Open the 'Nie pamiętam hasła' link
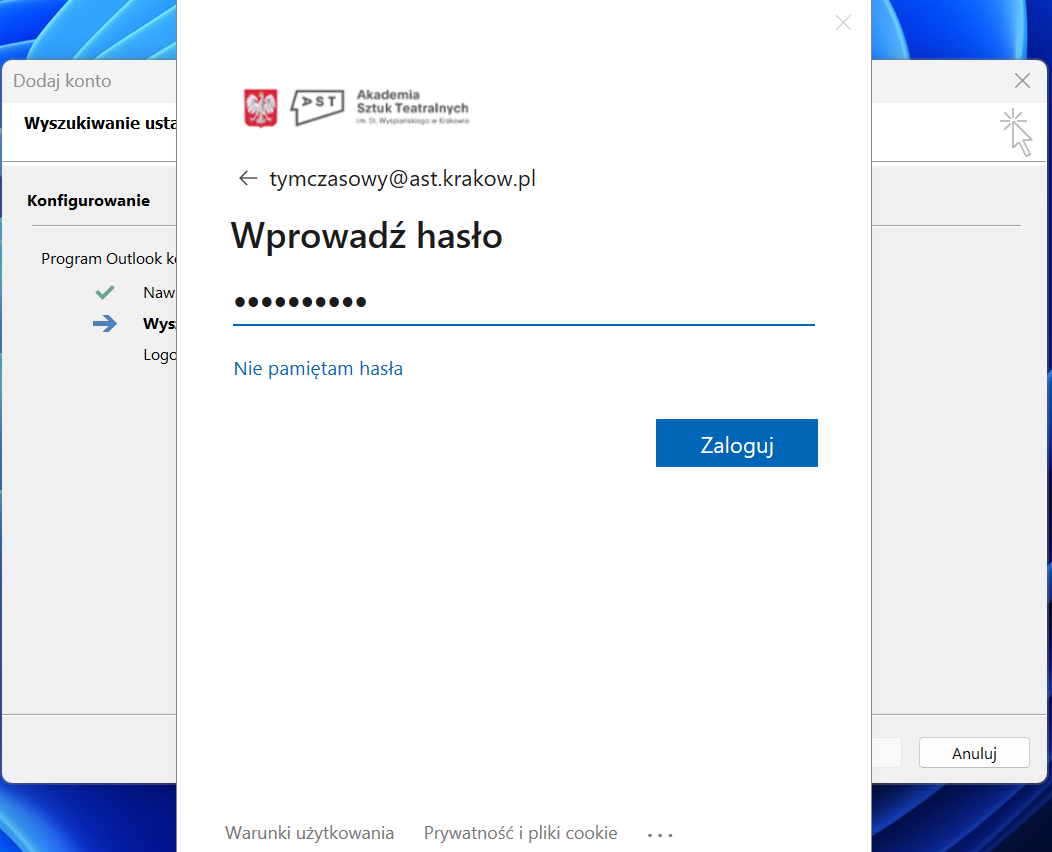Image resolution: width=1052 pixels, height=852 pixels. tap(318, 368)
